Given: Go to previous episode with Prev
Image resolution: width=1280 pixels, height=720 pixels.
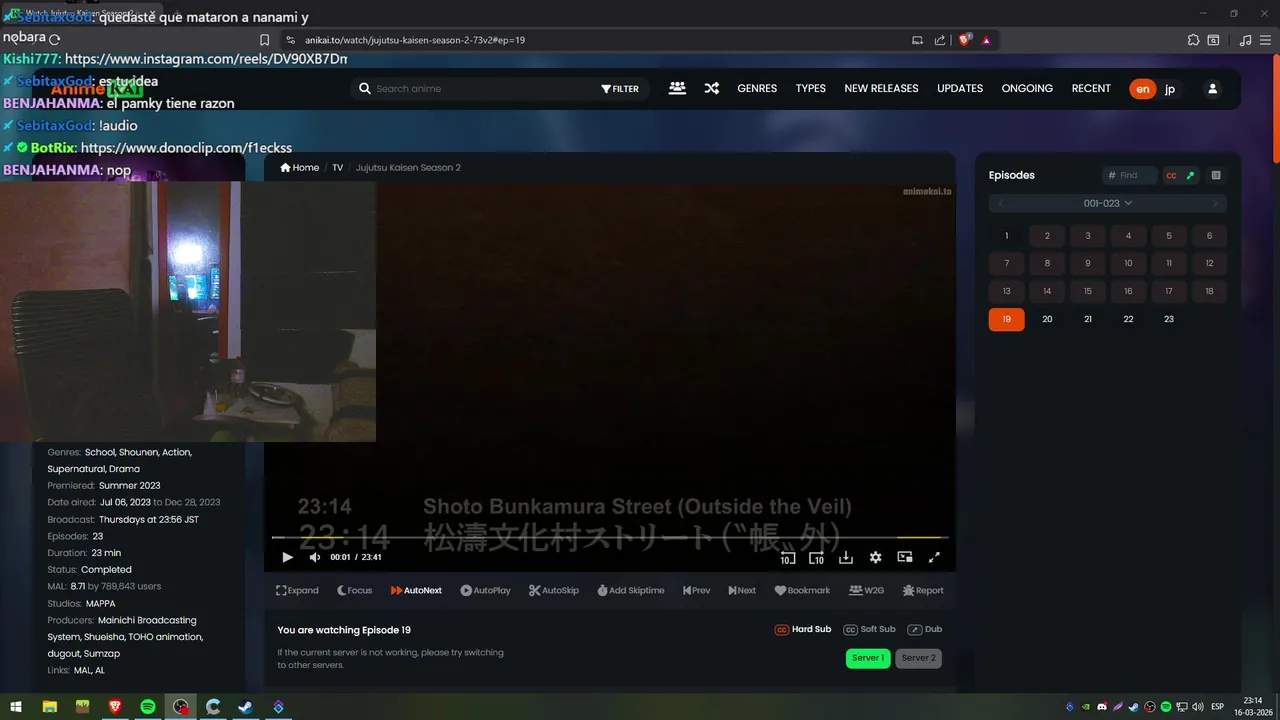Looking at the screenshot, I should [696, 590].
